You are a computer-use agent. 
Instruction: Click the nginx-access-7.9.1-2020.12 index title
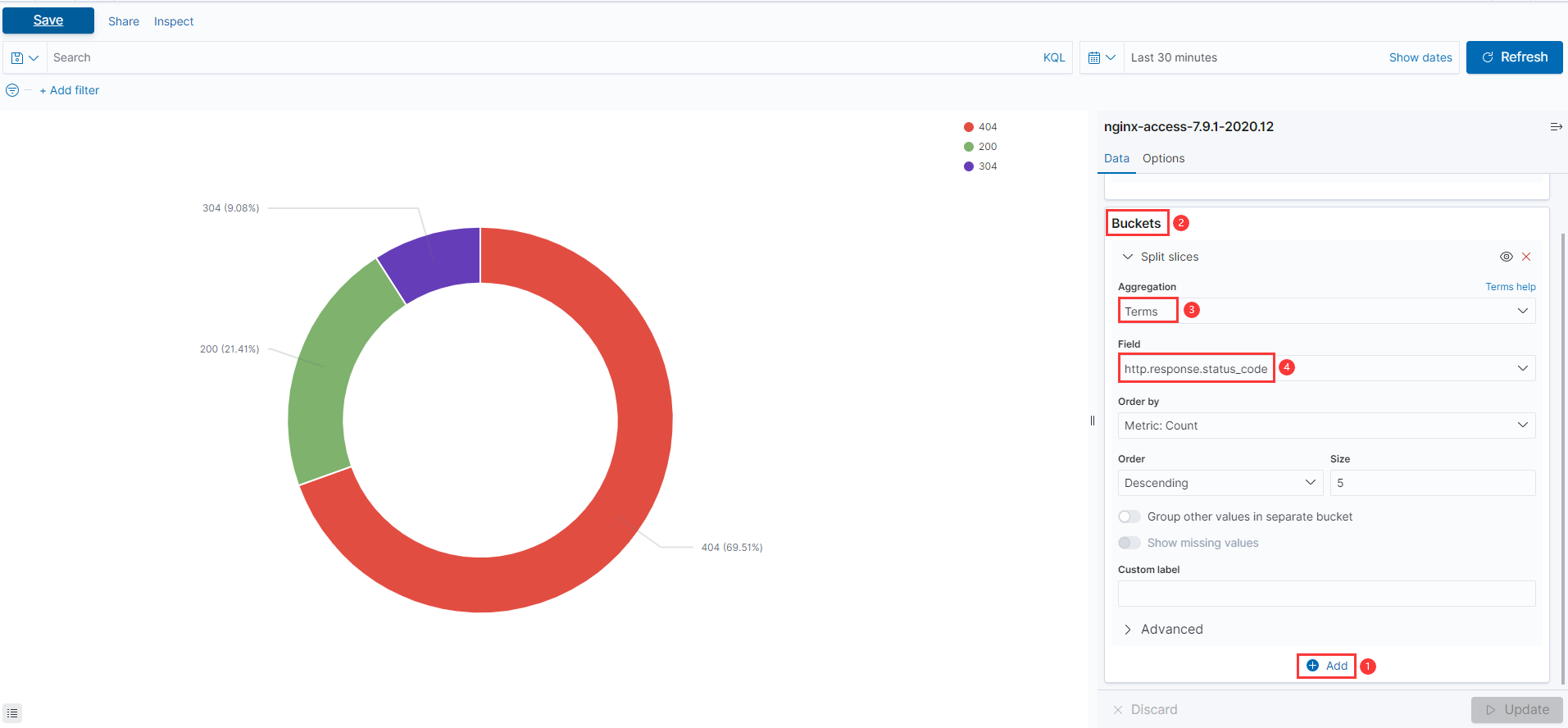1188,127
